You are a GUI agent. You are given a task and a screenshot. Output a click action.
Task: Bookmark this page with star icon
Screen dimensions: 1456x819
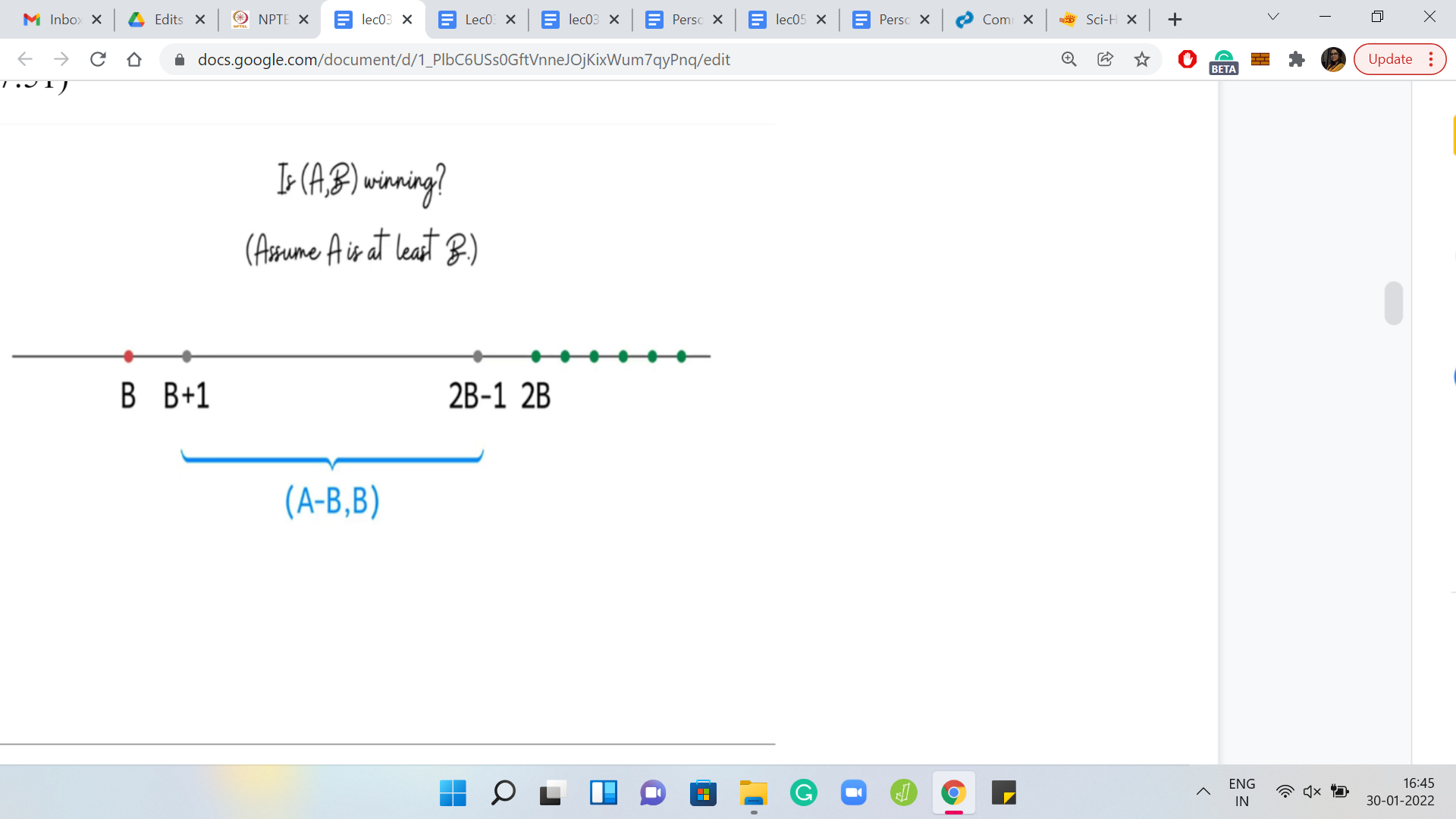(1141, 59)
